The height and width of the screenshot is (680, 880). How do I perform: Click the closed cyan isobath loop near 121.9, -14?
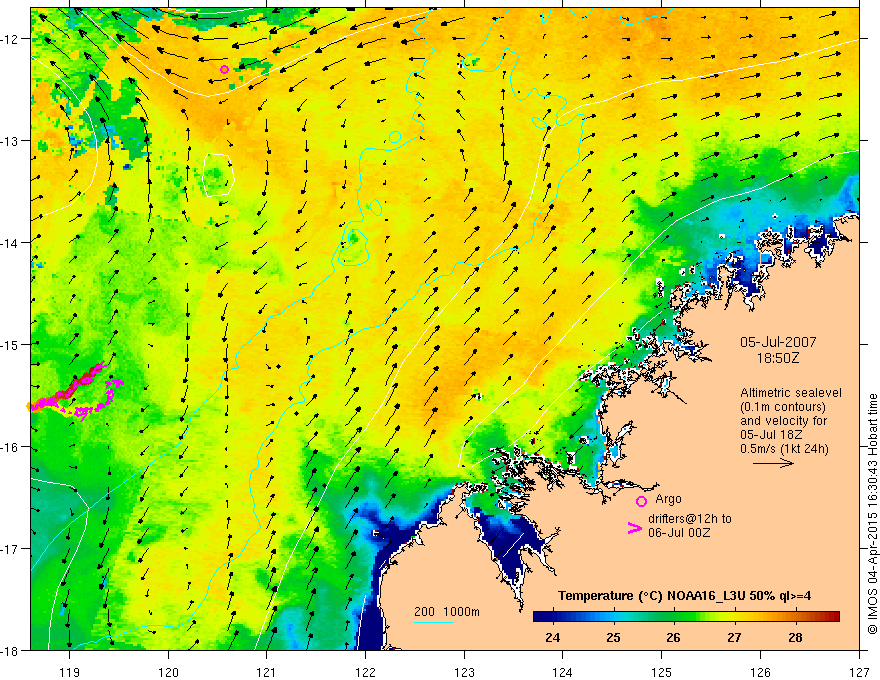click(x=352, y=247)
